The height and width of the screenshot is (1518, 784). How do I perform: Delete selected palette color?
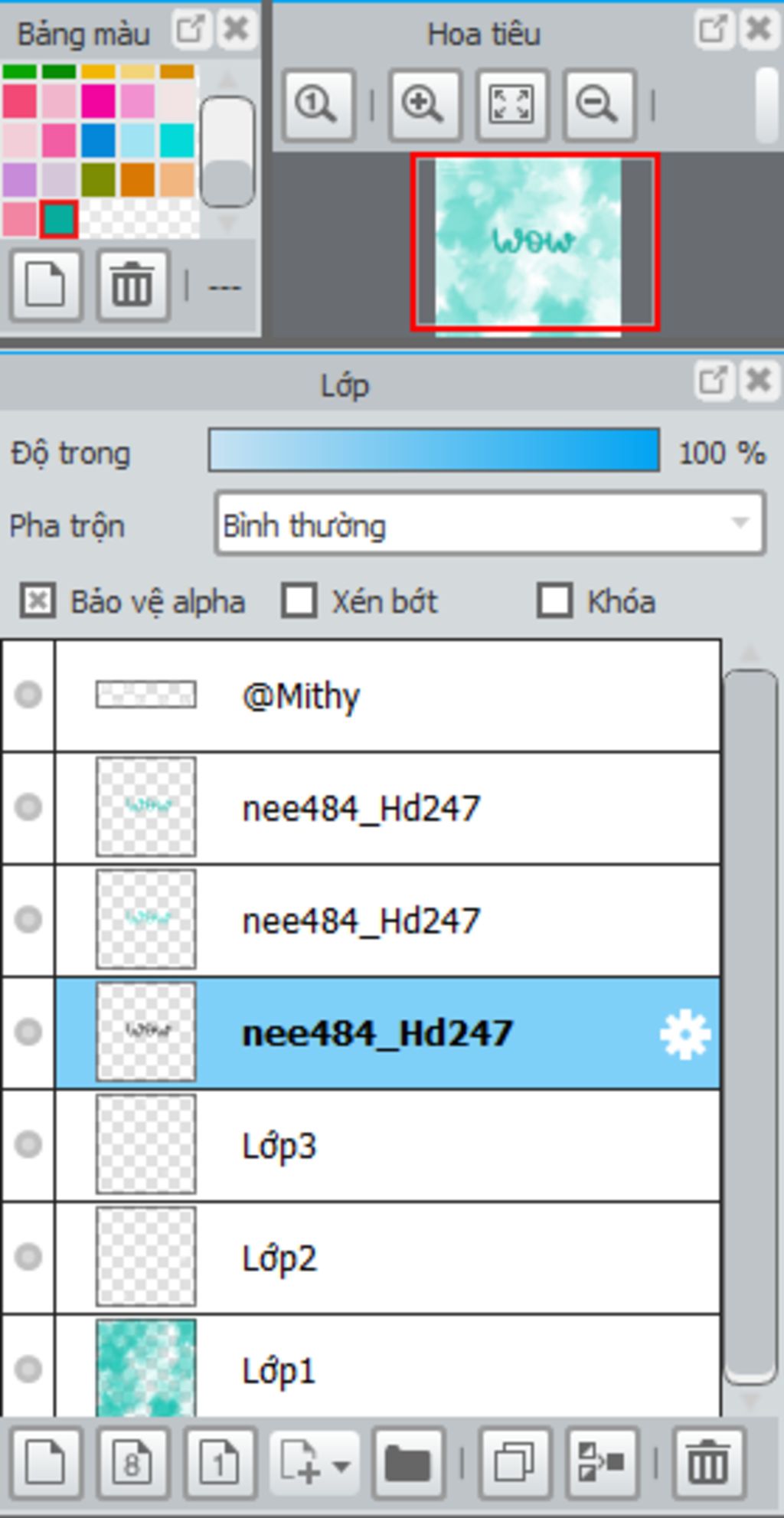(133, 285)
